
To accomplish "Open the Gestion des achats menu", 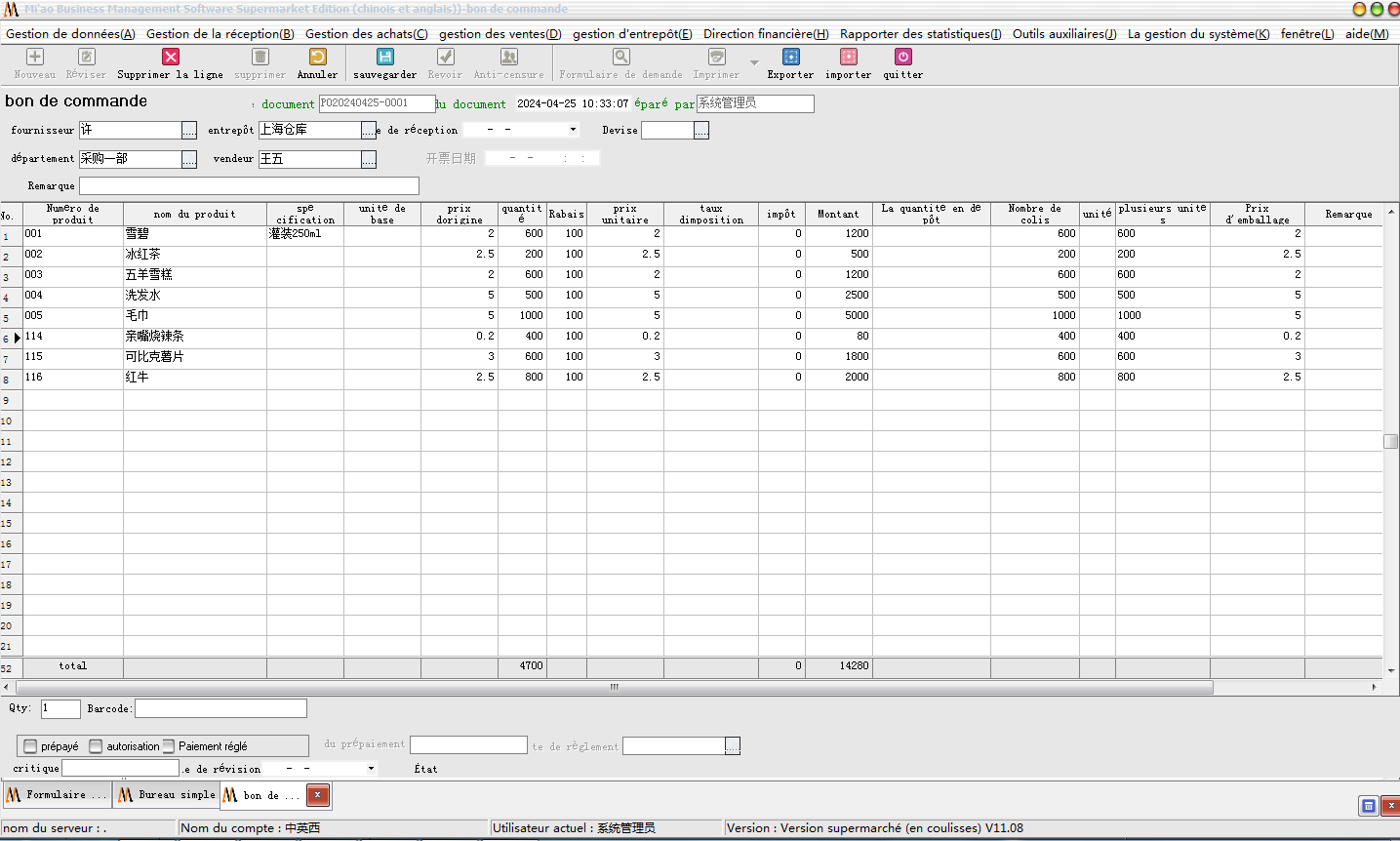I will pyautogui.click(x=366, y=34).
